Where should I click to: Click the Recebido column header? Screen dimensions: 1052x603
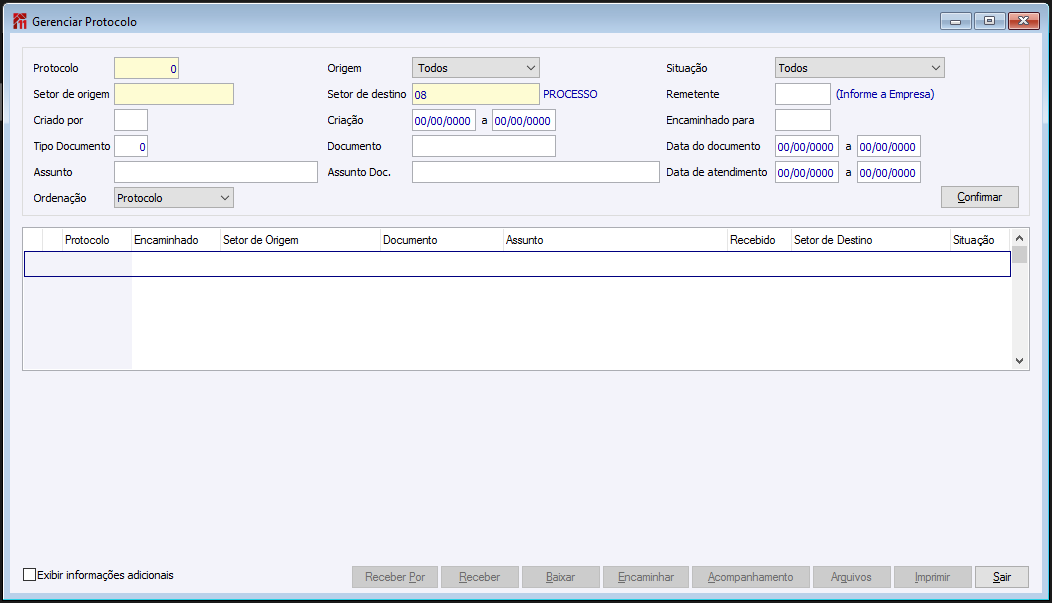click(x=759, y=240)
